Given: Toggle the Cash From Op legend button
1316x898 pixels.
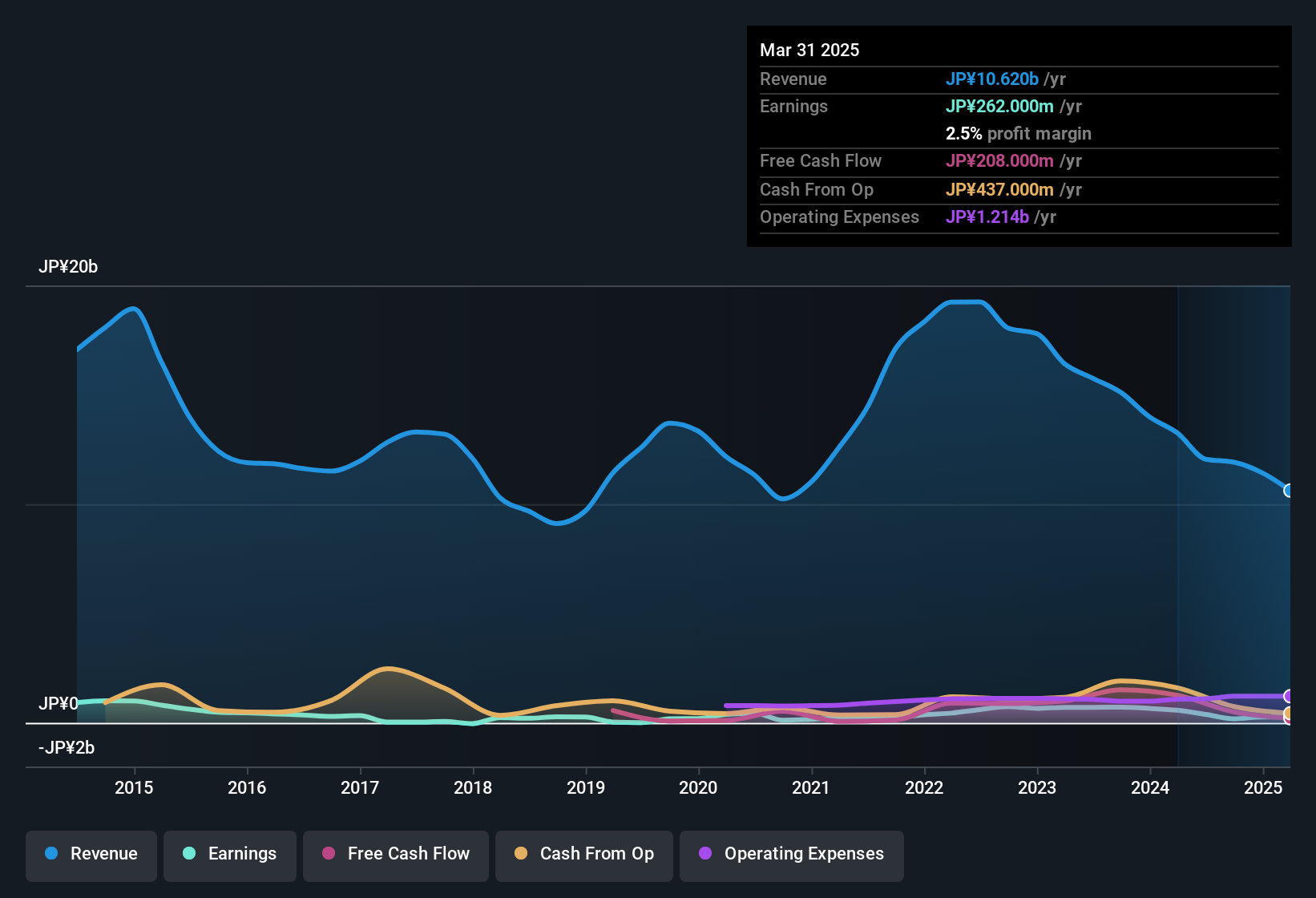Looking at the screenshot, I should pyautogui.click(x=584, y=855).
